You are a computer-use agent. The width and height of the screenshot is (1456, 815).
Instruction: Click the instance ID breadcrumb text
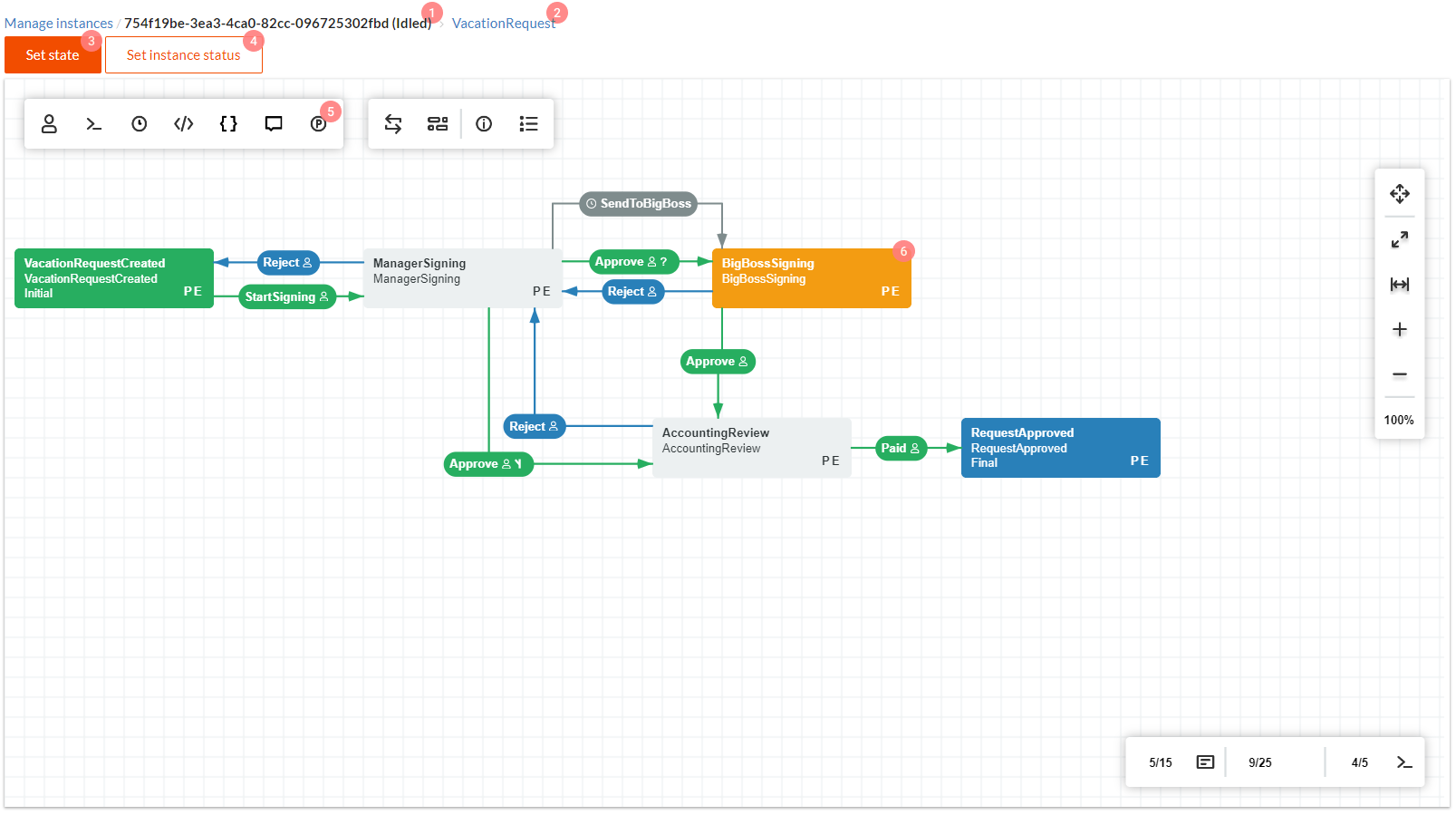277,24
